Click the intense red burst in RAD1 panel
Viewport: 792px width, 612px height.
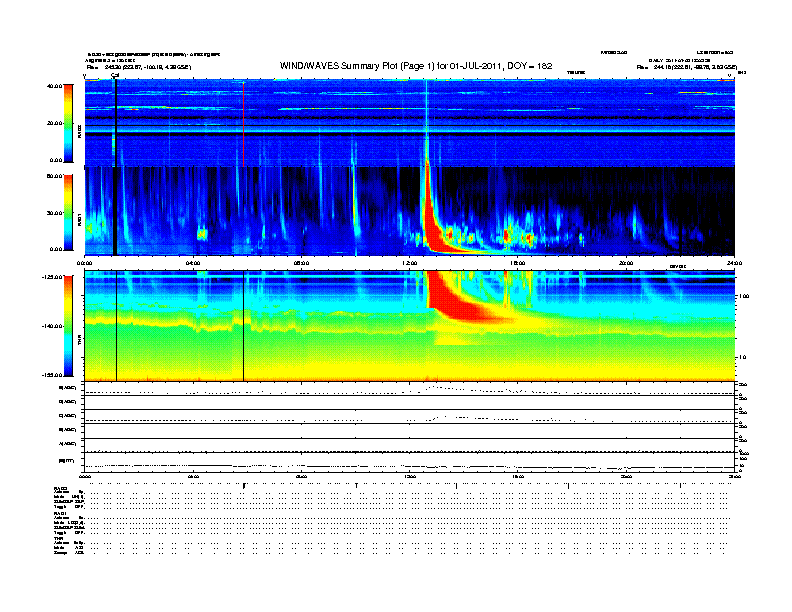coord(433,217)
